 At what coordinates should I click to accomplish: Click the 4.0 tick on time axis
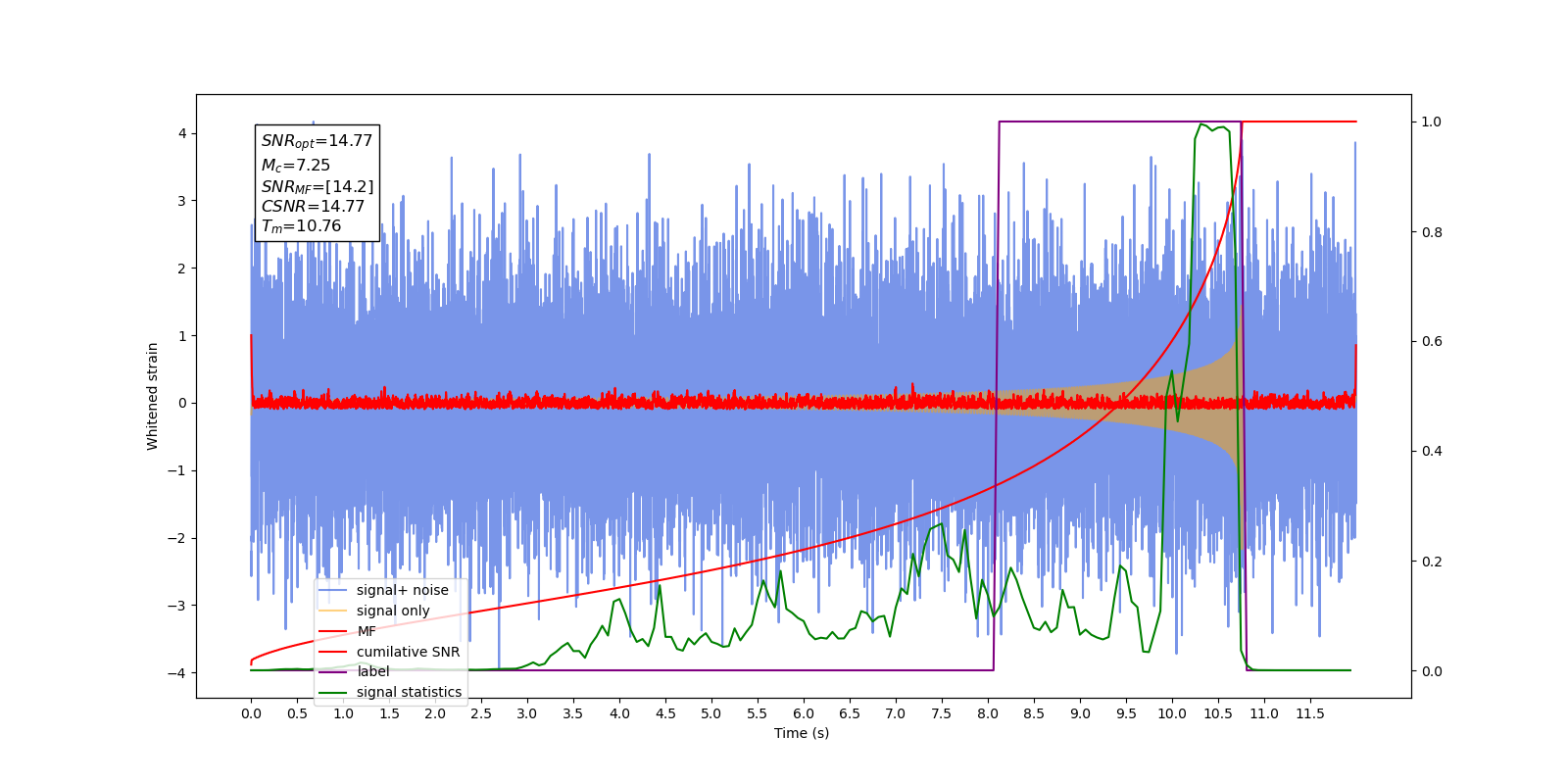click(619, 713)
